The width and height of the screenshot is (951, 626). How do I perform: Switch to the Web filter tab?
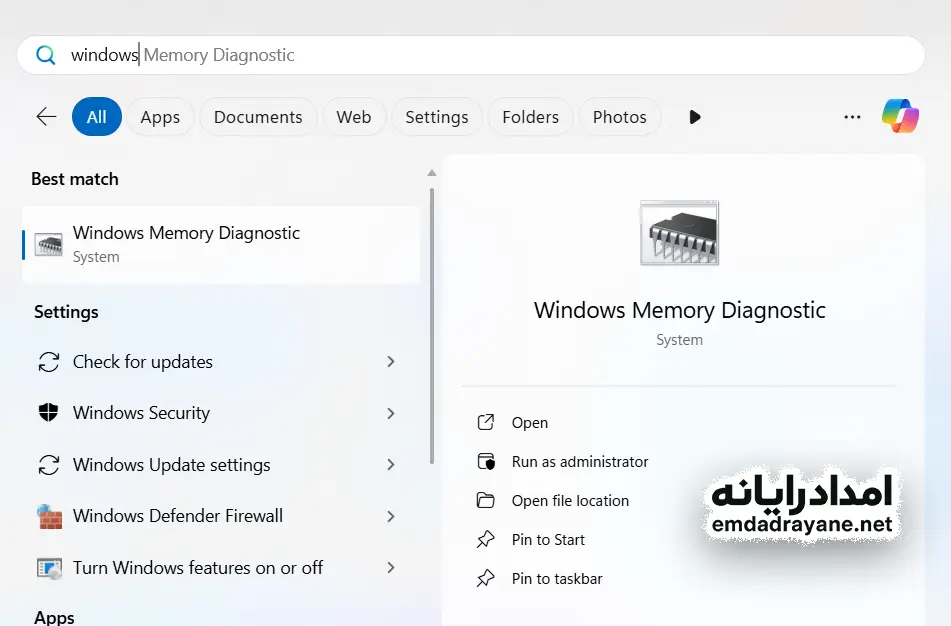(x=353, y=116)
